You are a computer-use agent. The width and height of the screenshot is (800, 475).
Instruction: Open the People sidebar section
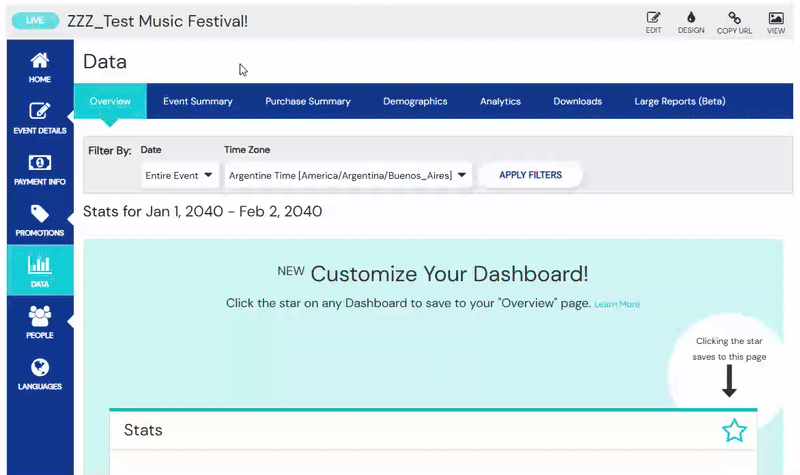40,322
